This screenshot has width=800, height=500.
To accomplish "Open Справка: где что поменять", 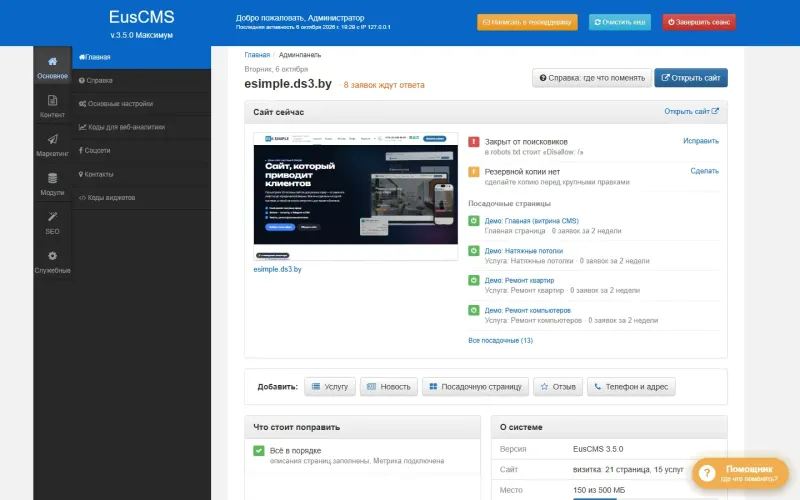I will coord(592,78).
